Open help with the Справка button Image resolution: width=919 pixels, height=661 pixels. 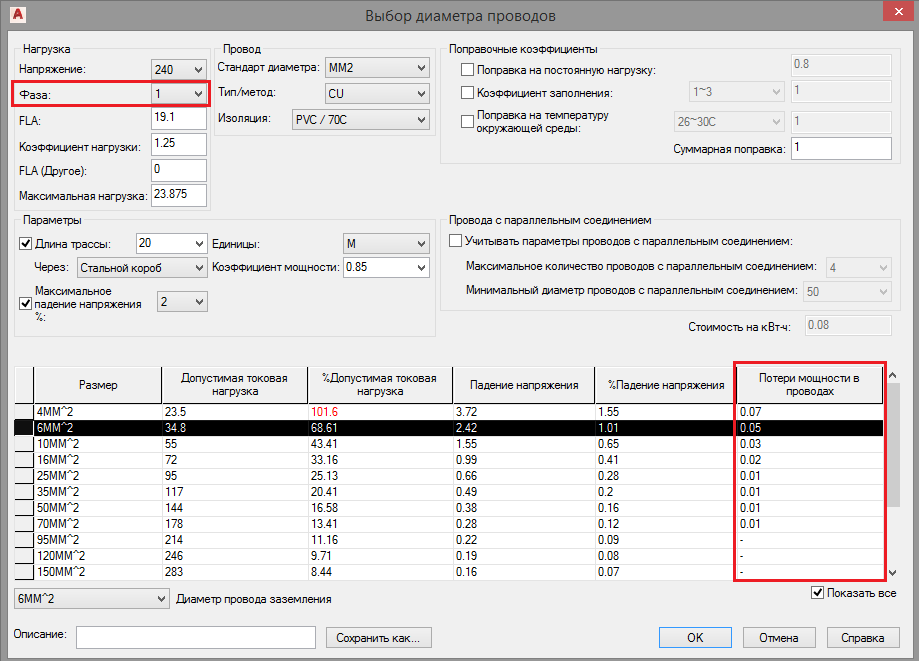[862, 637]
